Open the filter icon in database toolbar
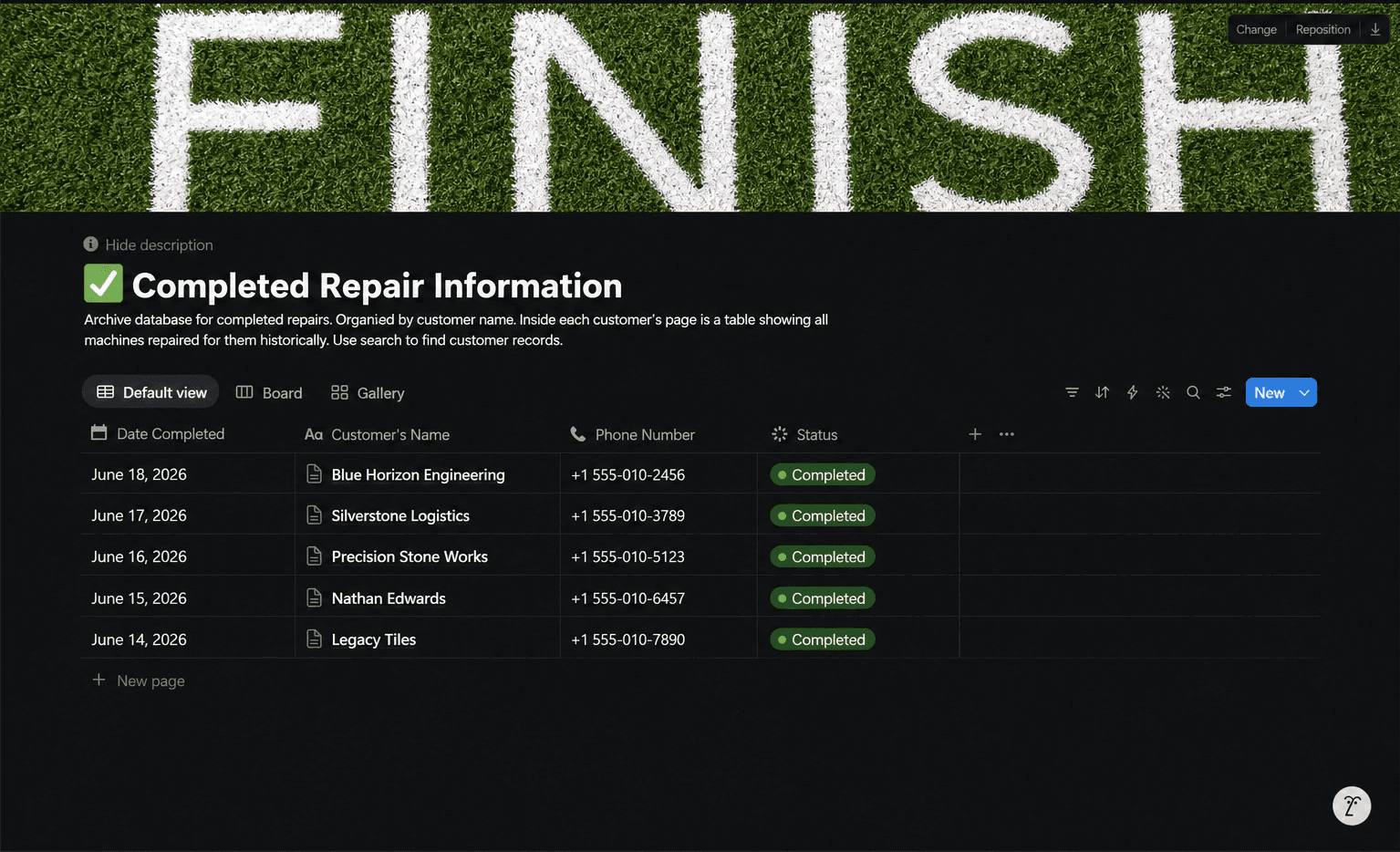1400x852 pixels. pyautogui.click(x=1072, y=392)
